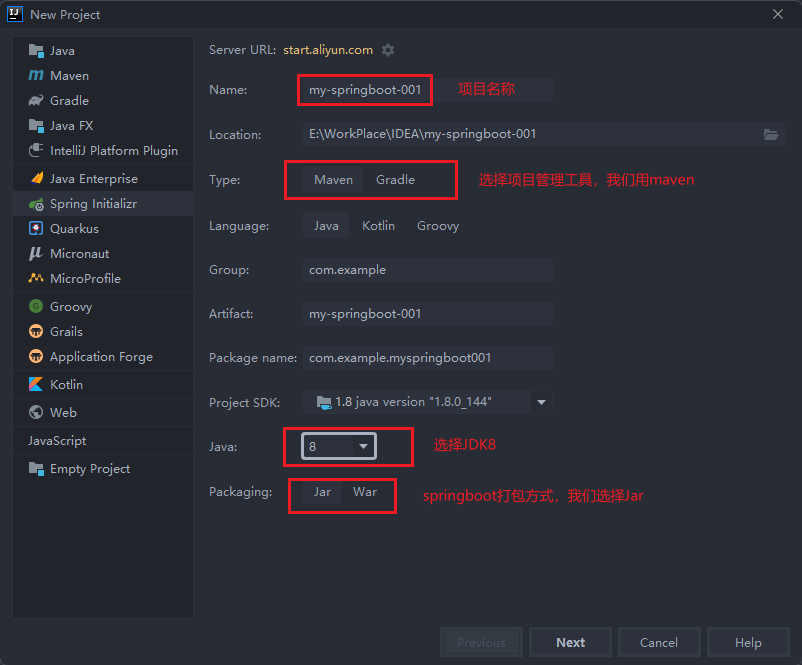Click the IntelliJ IDEA title bar logo
This screenshot has width=802, height=665.
[x=15, y=14]
